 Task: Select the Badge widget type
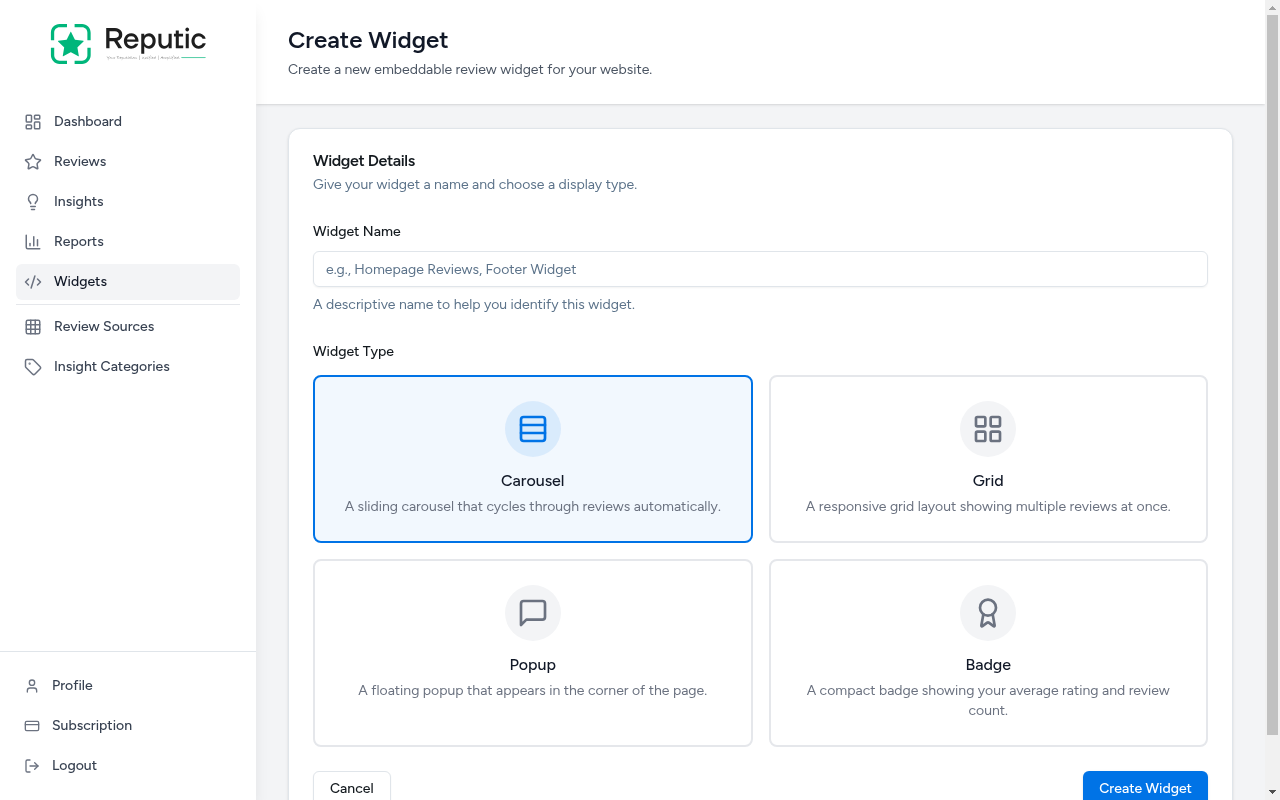pos(988,652)
